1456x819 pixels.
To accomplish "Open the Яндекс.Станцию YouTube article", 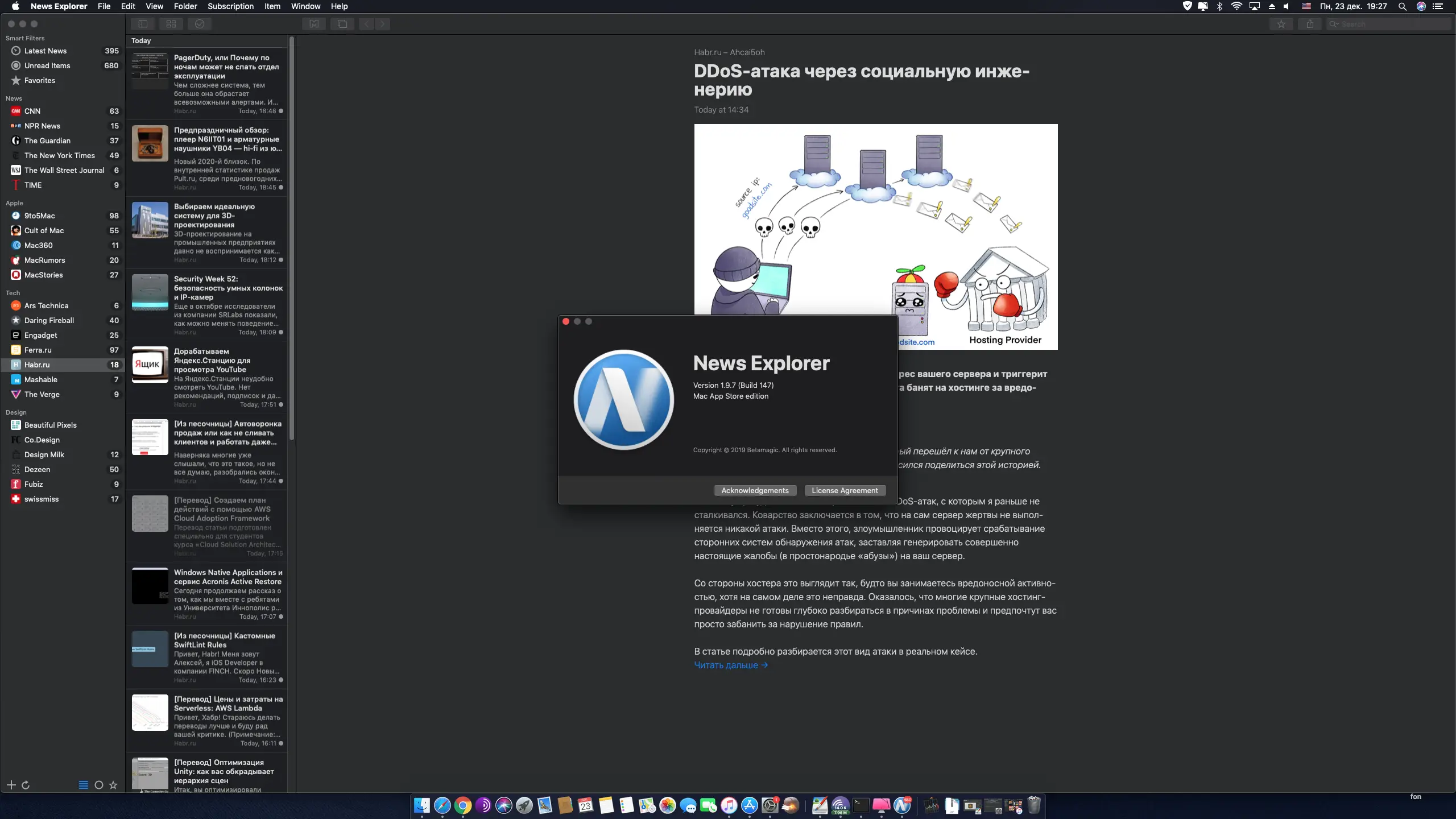I will pyautogui.click(x=207, y=377).
